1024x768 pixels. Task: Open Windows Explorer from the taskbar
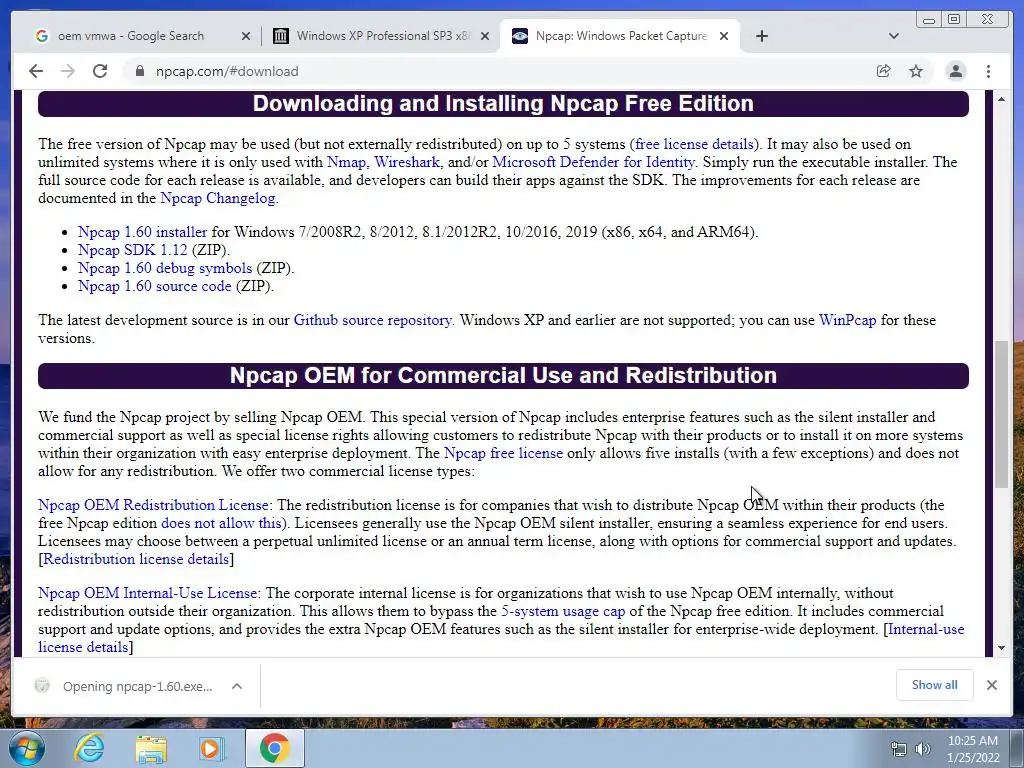[151, 749]
